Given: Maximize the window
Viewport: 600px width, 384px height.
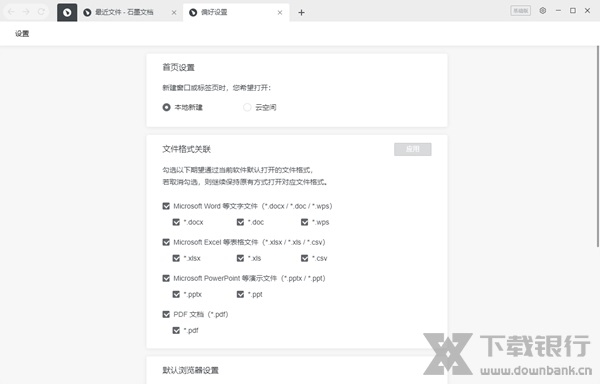Looking at the screenshot, I should point(573,11).
